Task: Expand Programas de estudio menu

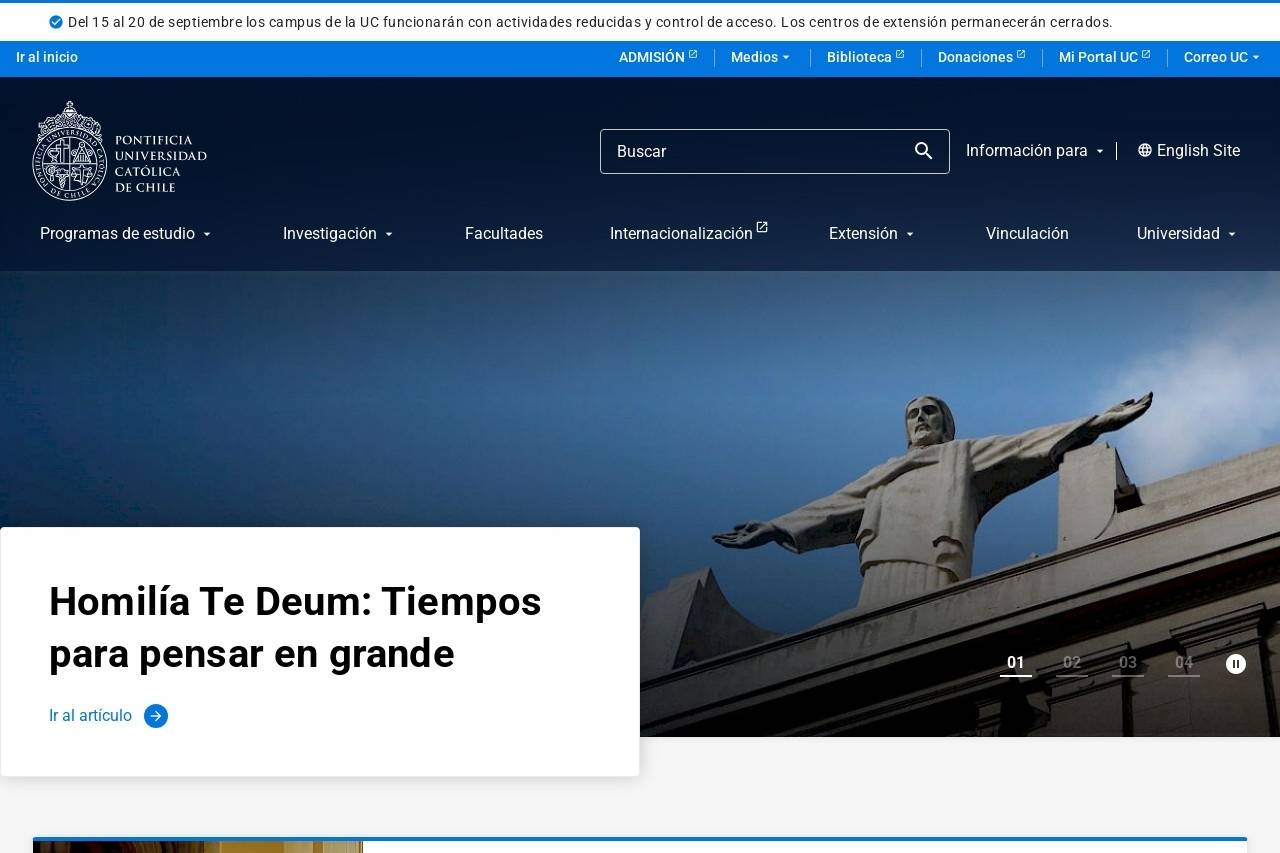Action: (x=126, y=234)
